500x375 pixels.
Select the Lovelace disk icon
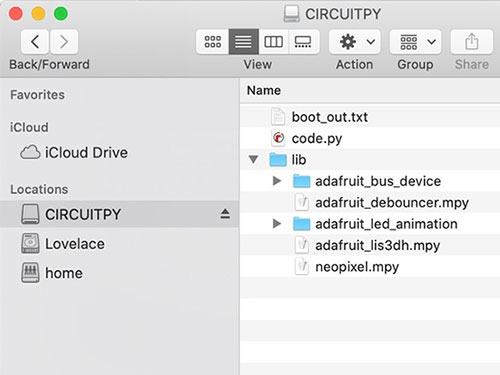(30, 243)
